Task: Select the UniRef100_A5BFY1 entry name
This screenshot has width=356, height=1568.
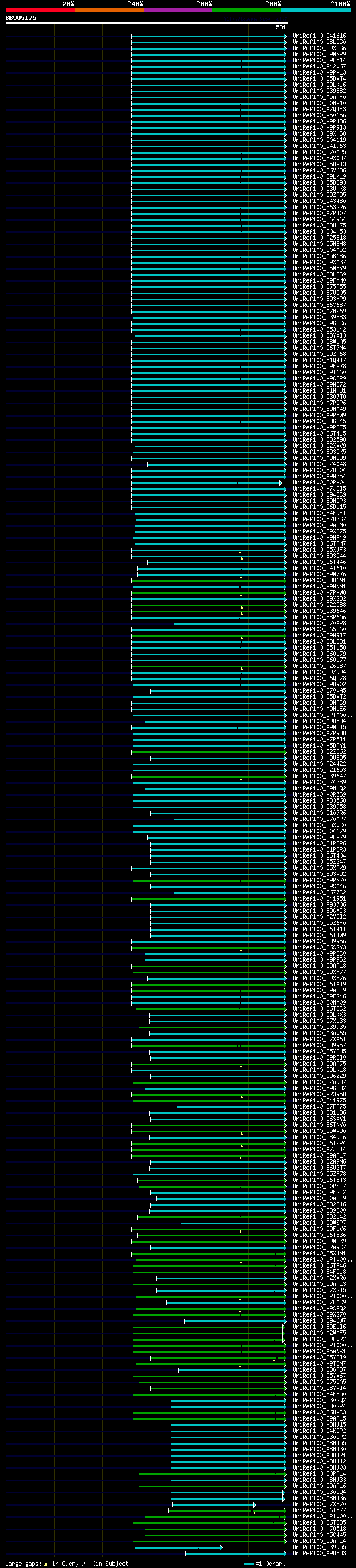Action: (319, 746)
